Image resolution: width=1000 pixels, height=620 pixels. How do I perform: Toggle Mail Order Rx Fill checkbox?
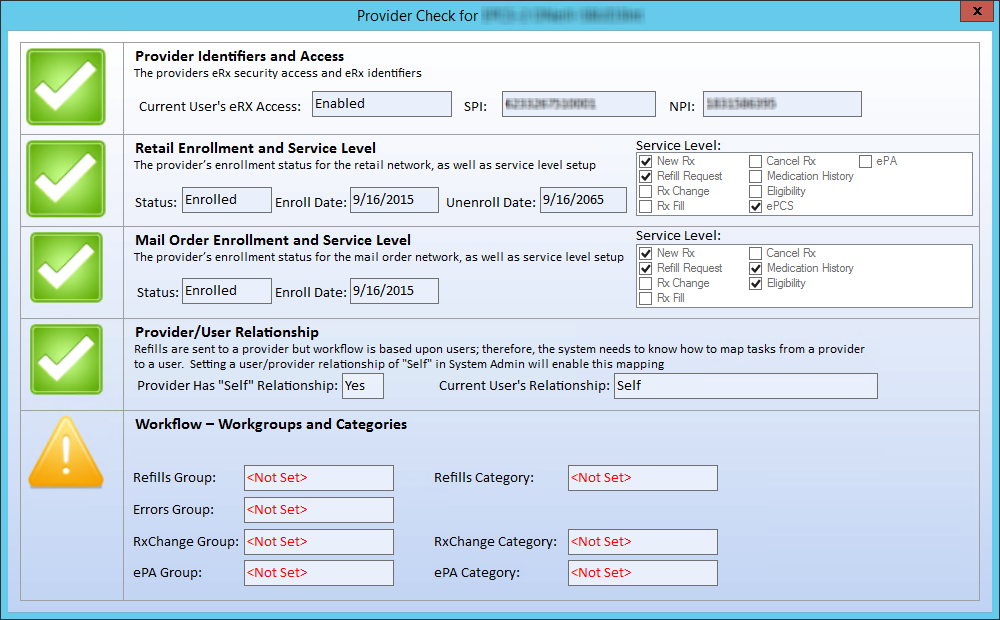tap(645, 299)
